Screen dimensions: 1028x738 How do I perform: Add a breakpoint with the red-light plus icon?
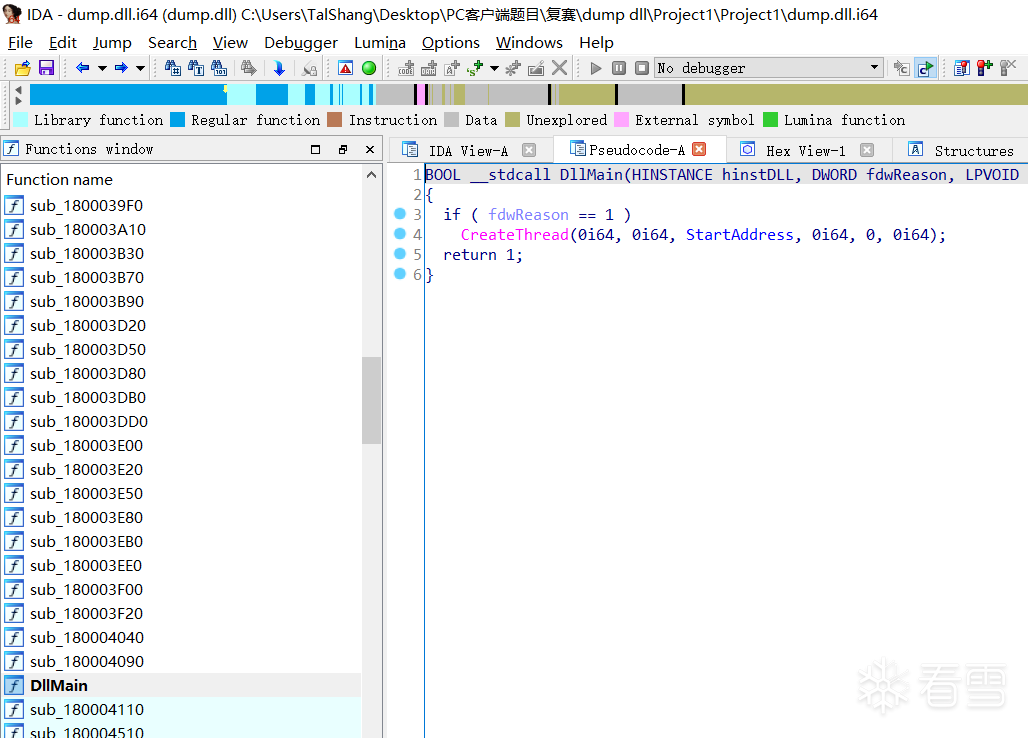pos(985,68)
